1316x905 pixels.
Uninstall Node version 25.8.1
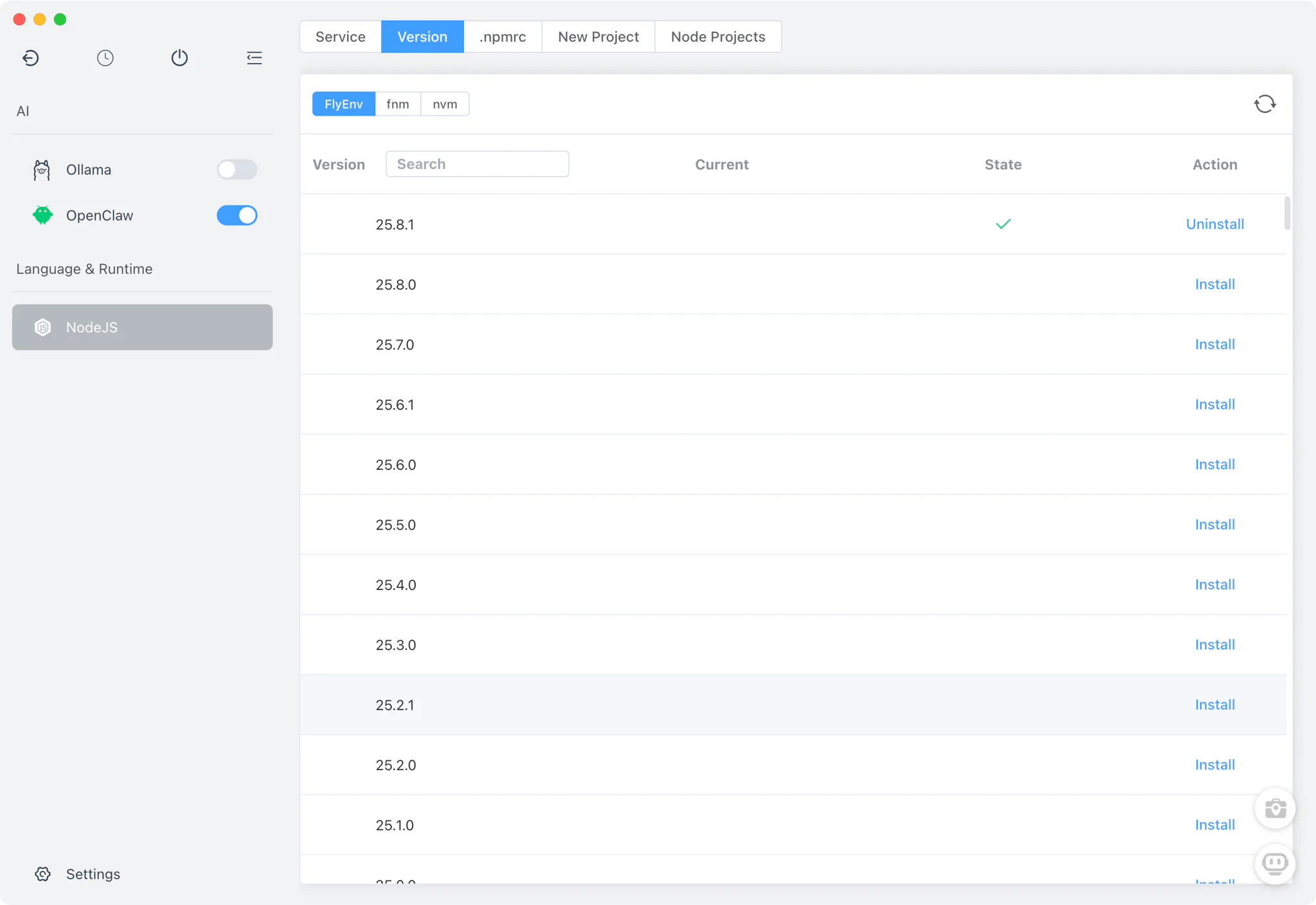pyautogui.click(x=1214, y=224)
